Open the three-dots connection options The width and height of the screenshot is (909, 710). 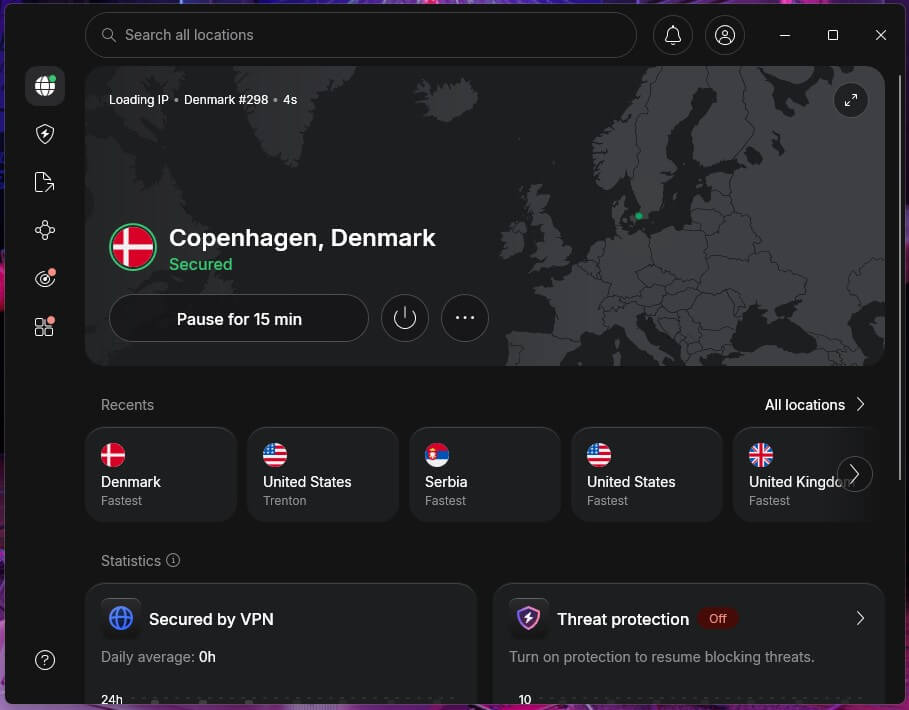click(464, 318)
